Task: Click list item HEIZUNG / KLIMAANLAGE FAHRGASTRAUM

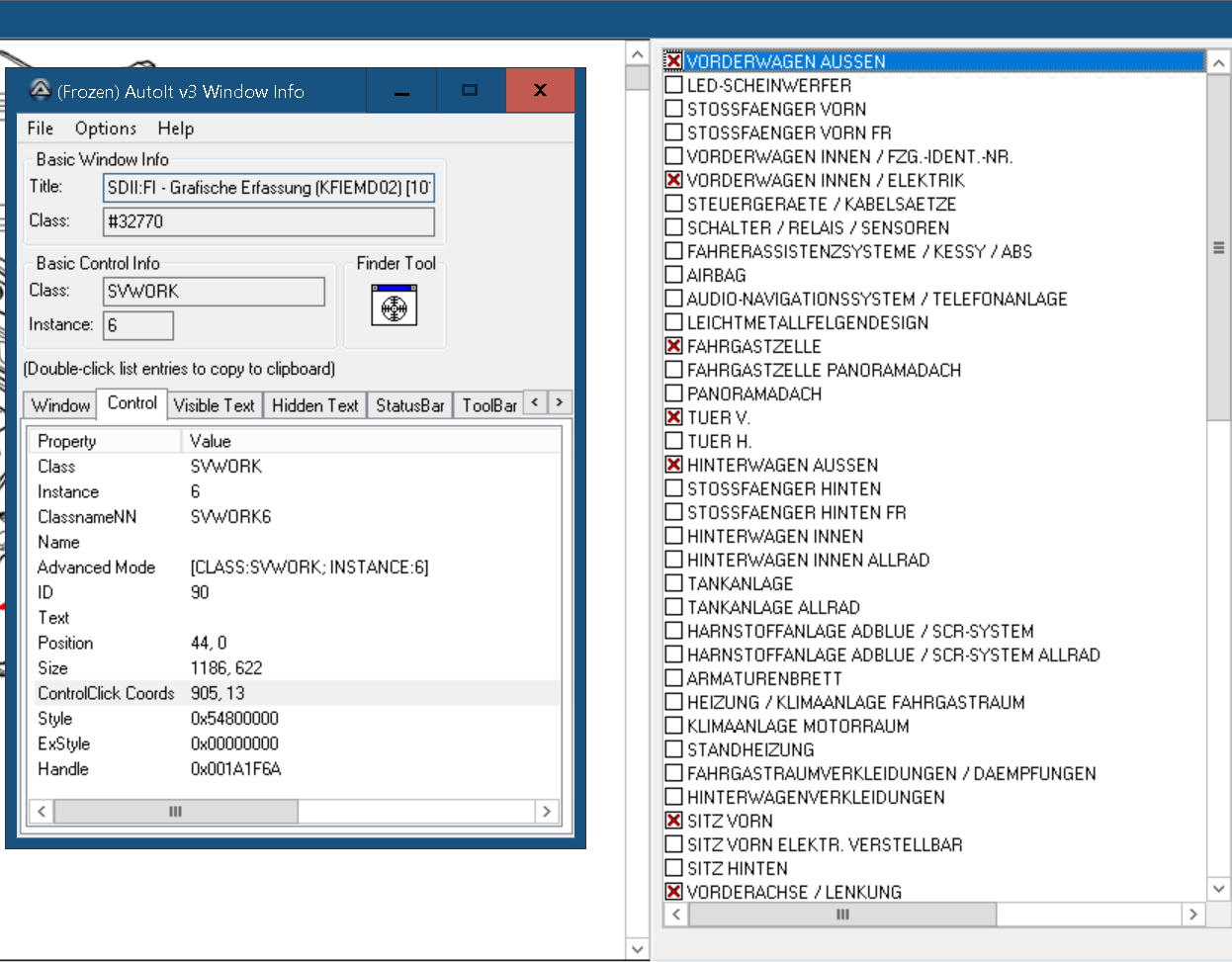Action: [x=856, y=702]
